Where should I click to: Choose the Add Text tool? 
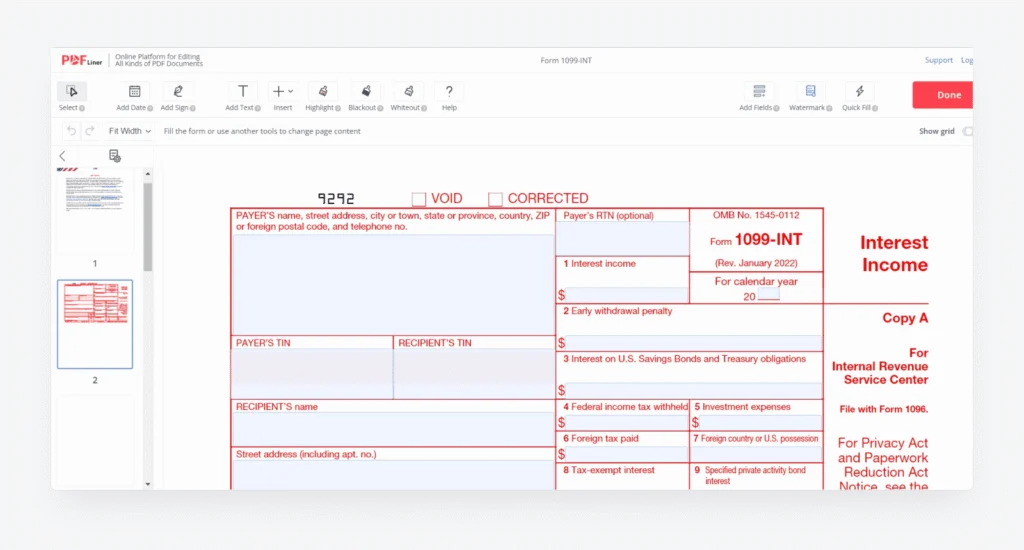(243, 91)
